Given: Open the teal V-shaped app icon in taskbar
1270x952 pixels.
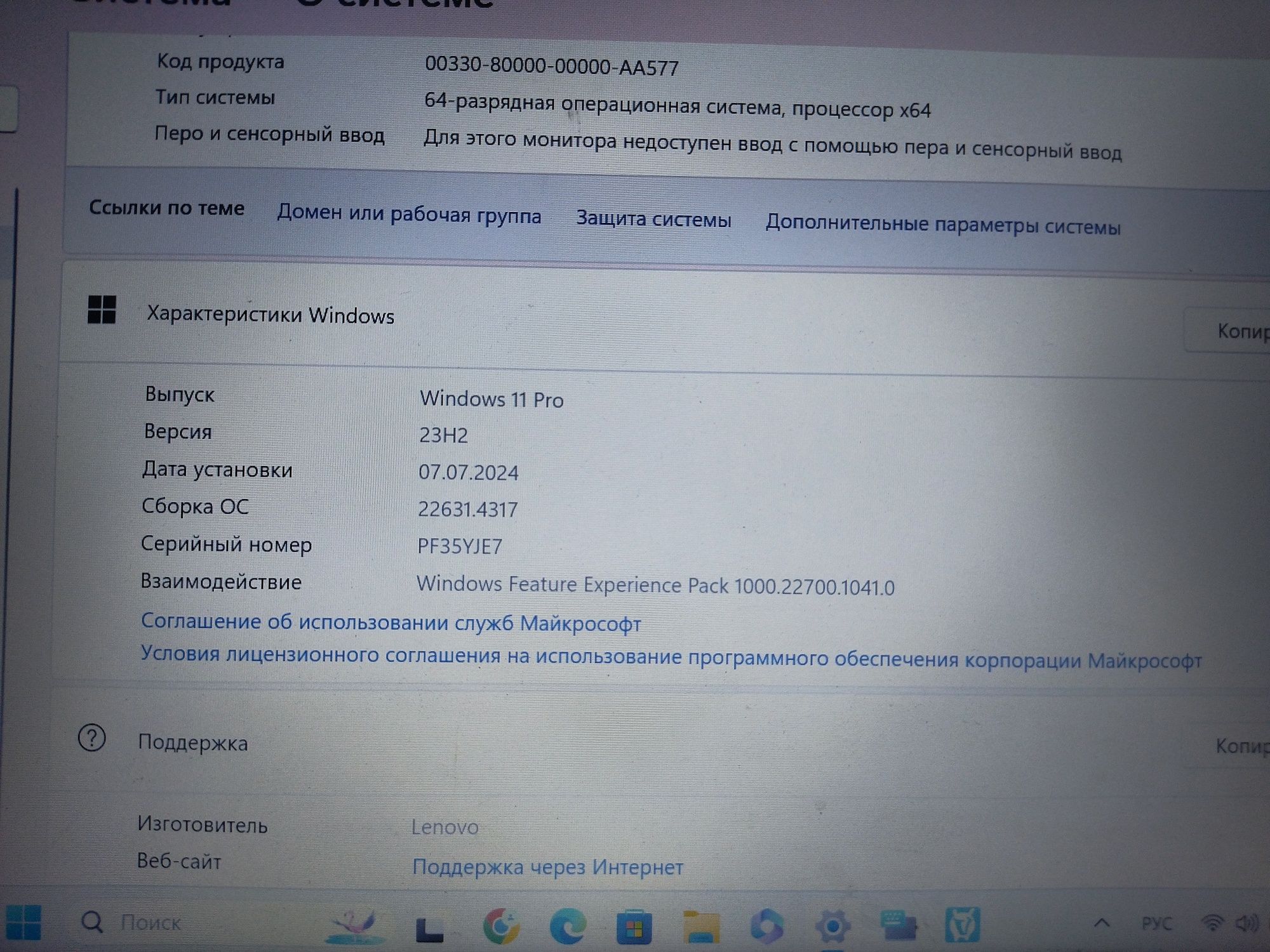Looking at the screenshot, I should [963, 925].
